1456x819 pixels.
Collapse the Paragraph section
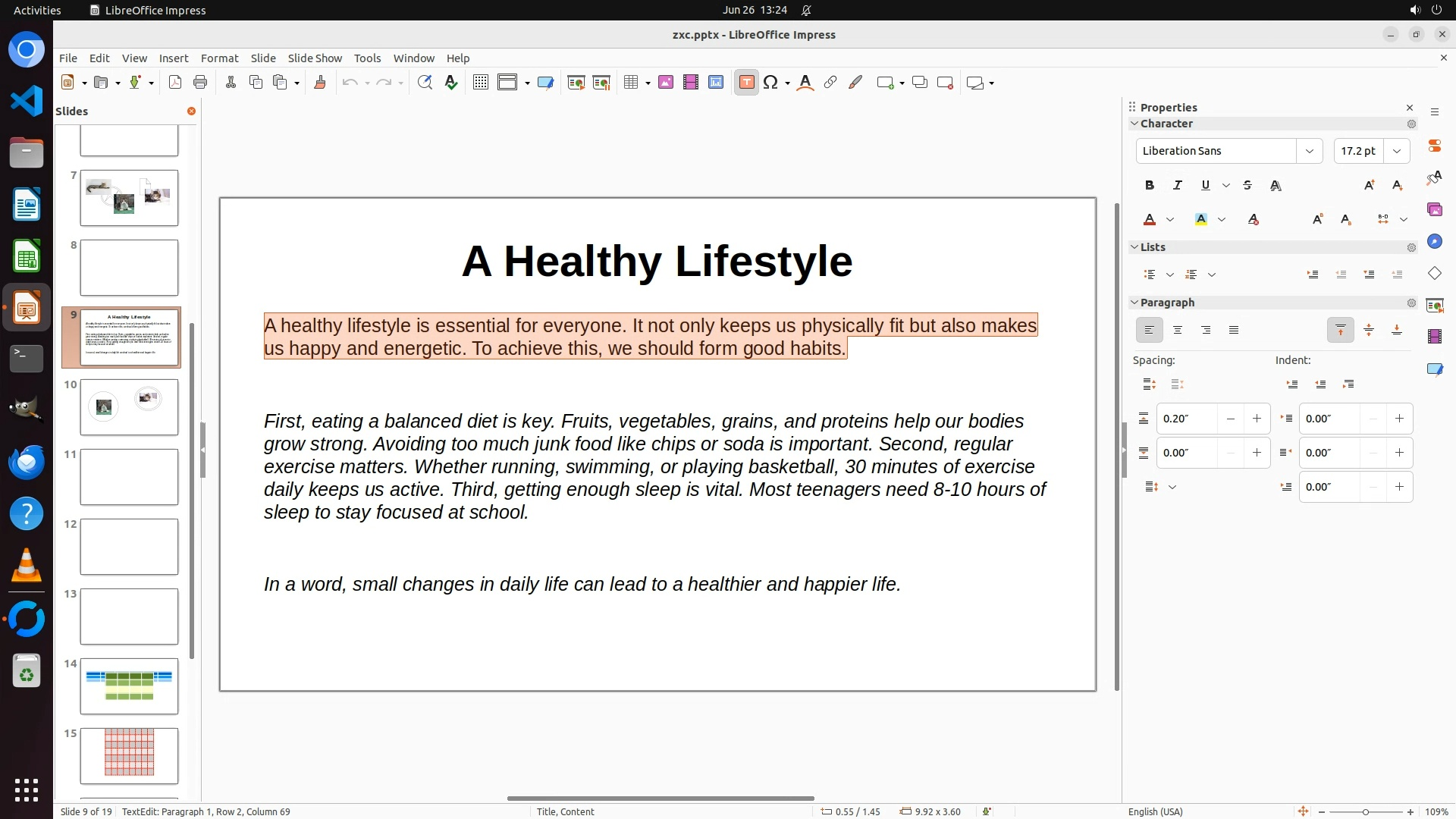coord(1134,303)
